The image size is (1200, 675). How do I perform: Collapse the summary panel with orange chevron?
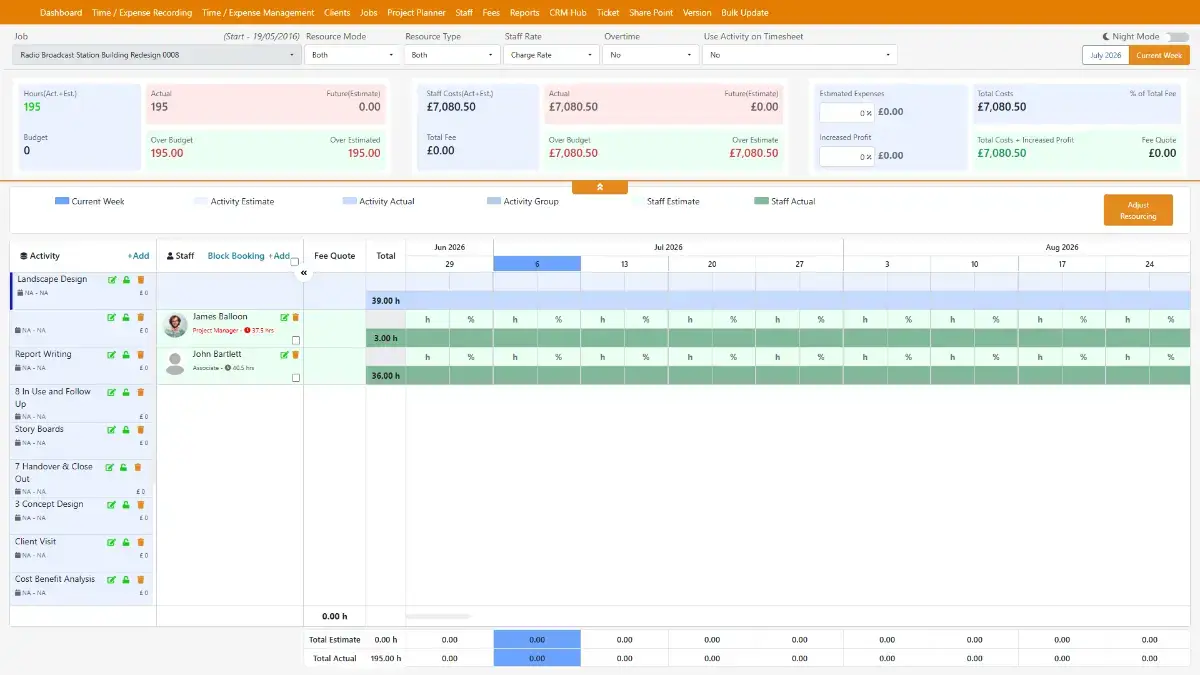click(x=599, y=187)
